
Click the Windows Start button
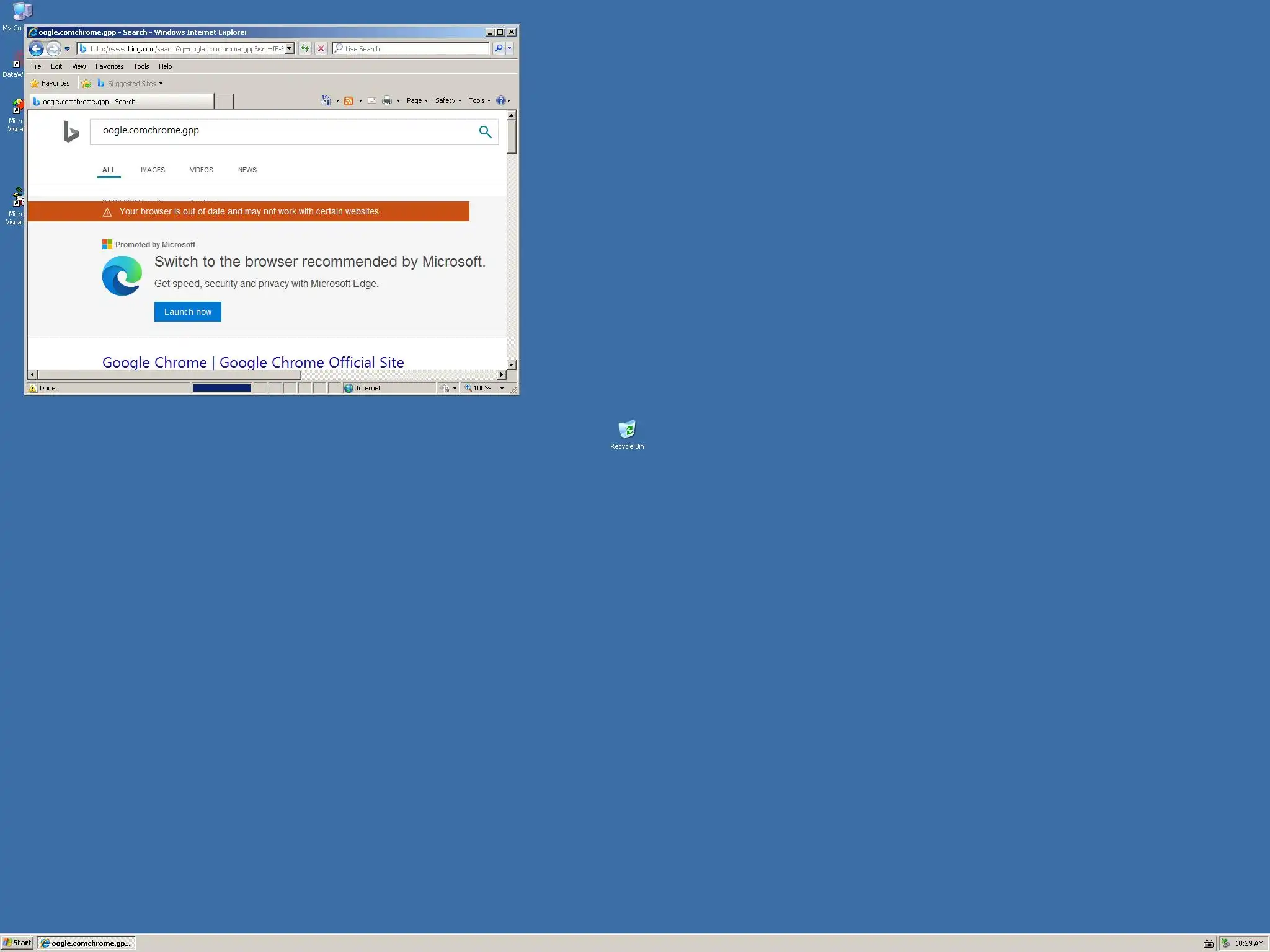coord(17,943)
